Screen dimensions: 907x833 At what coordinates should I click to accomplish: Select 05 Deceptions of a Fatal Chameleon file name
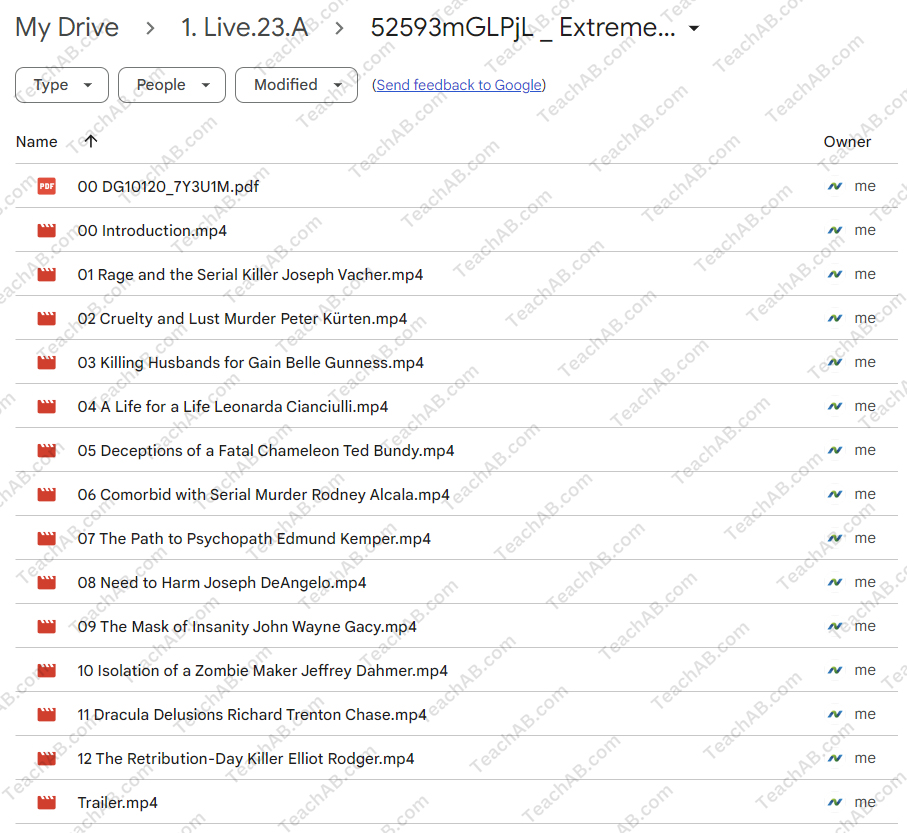pyautogui.click(x=266, y=450)
